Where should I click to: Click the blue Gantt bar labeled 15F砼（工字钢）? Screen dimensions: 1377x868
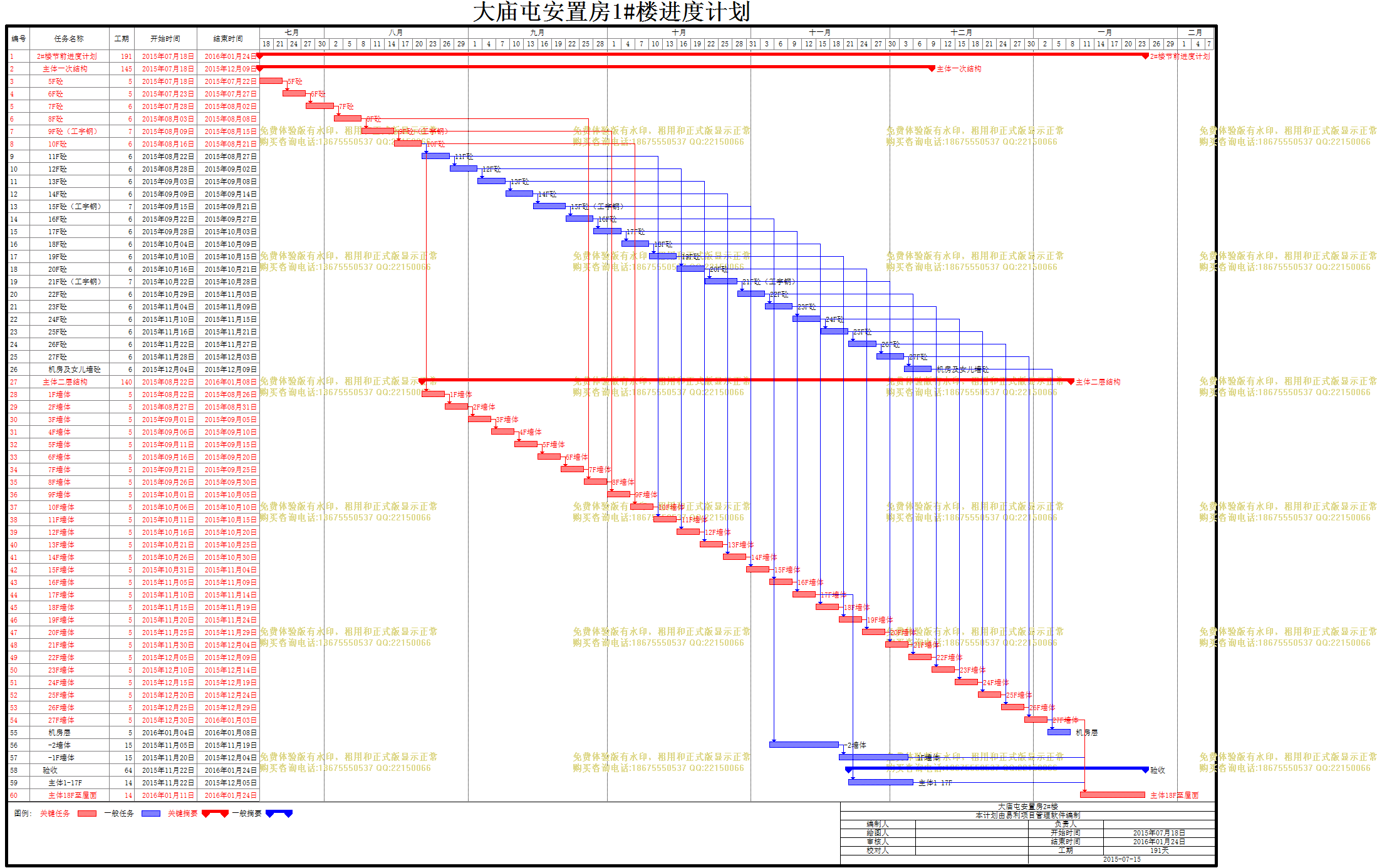[x=549, y=206]
